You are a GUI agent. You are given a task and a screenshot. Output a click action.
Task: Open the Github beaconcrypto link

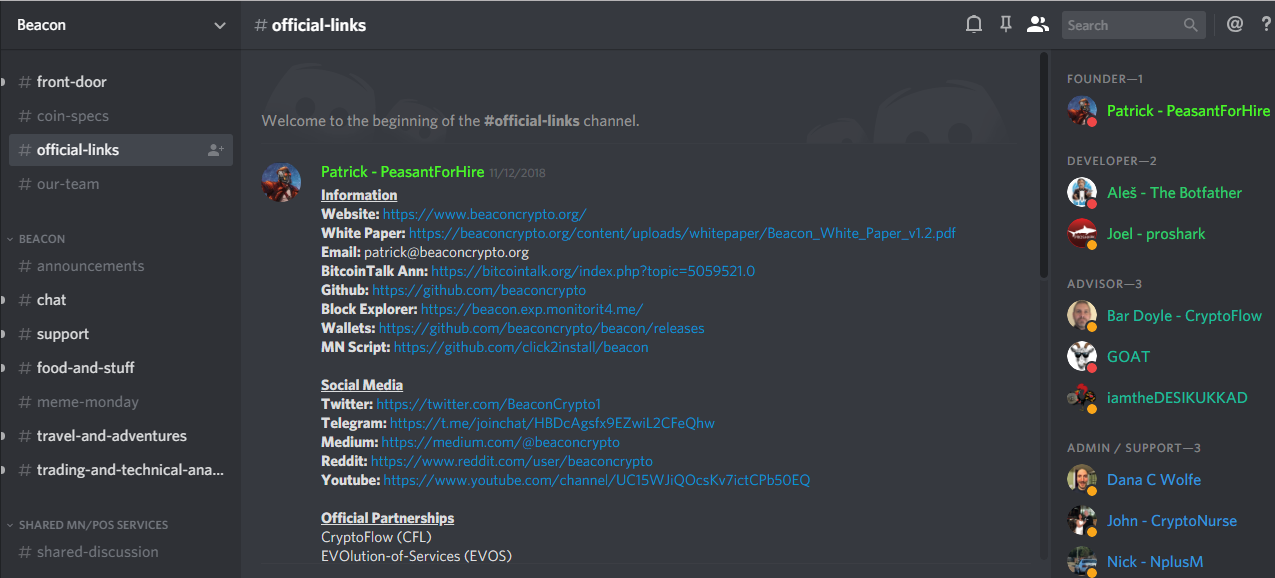pos(479,290)
